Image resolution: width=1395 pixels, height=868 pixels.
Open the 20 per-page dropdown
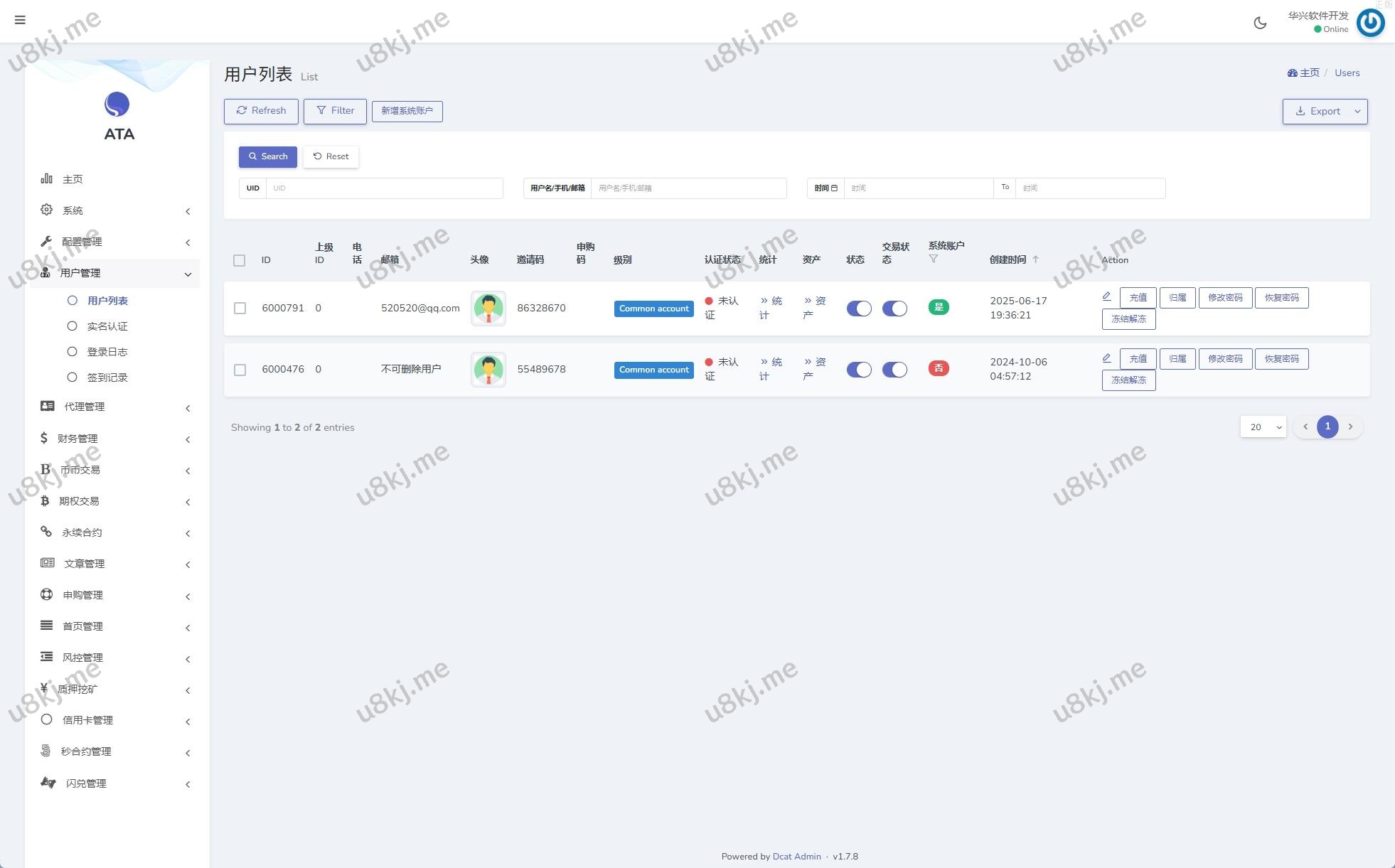(1263, 427)
